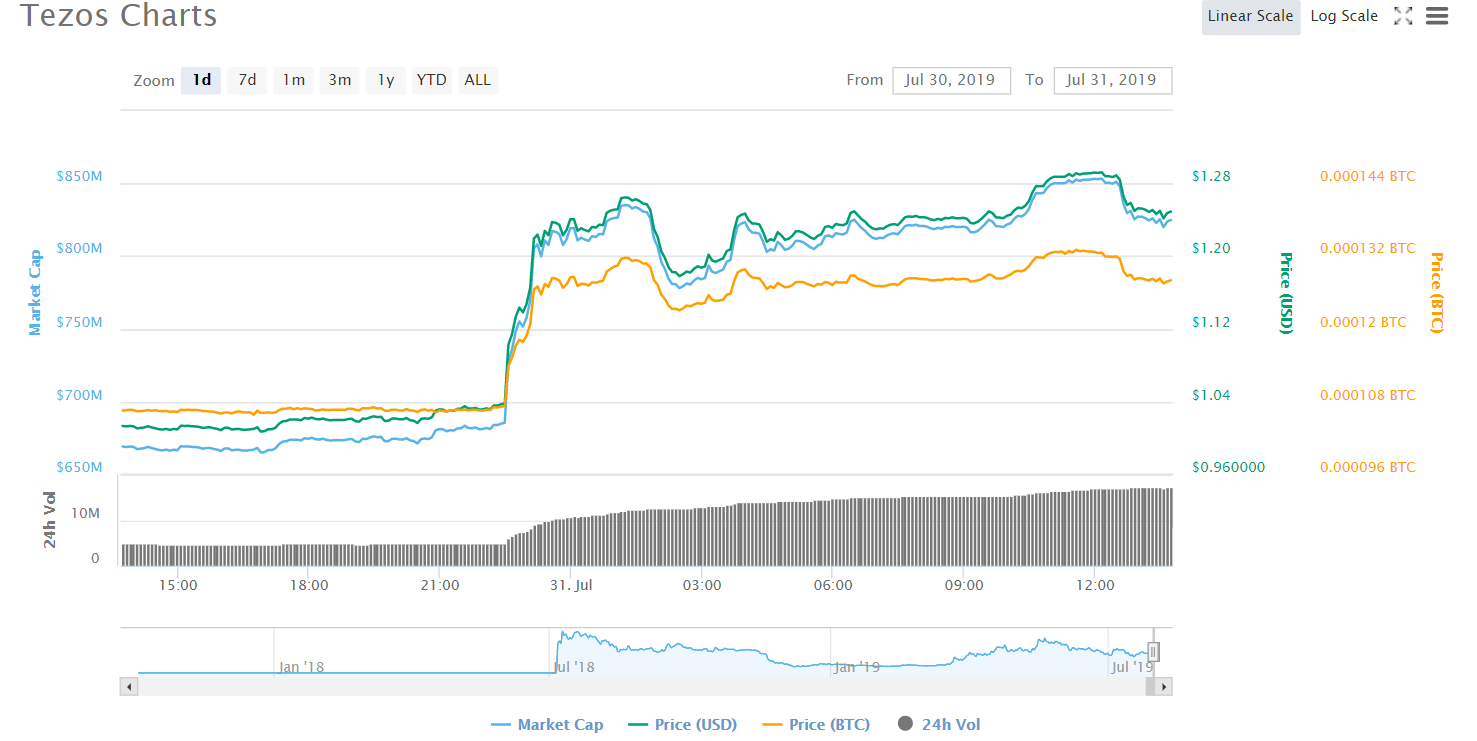Click the navigator scrollbar track
Image resolution: width=1477 pixels, height=741 pixels.
[x=640, y=687]
